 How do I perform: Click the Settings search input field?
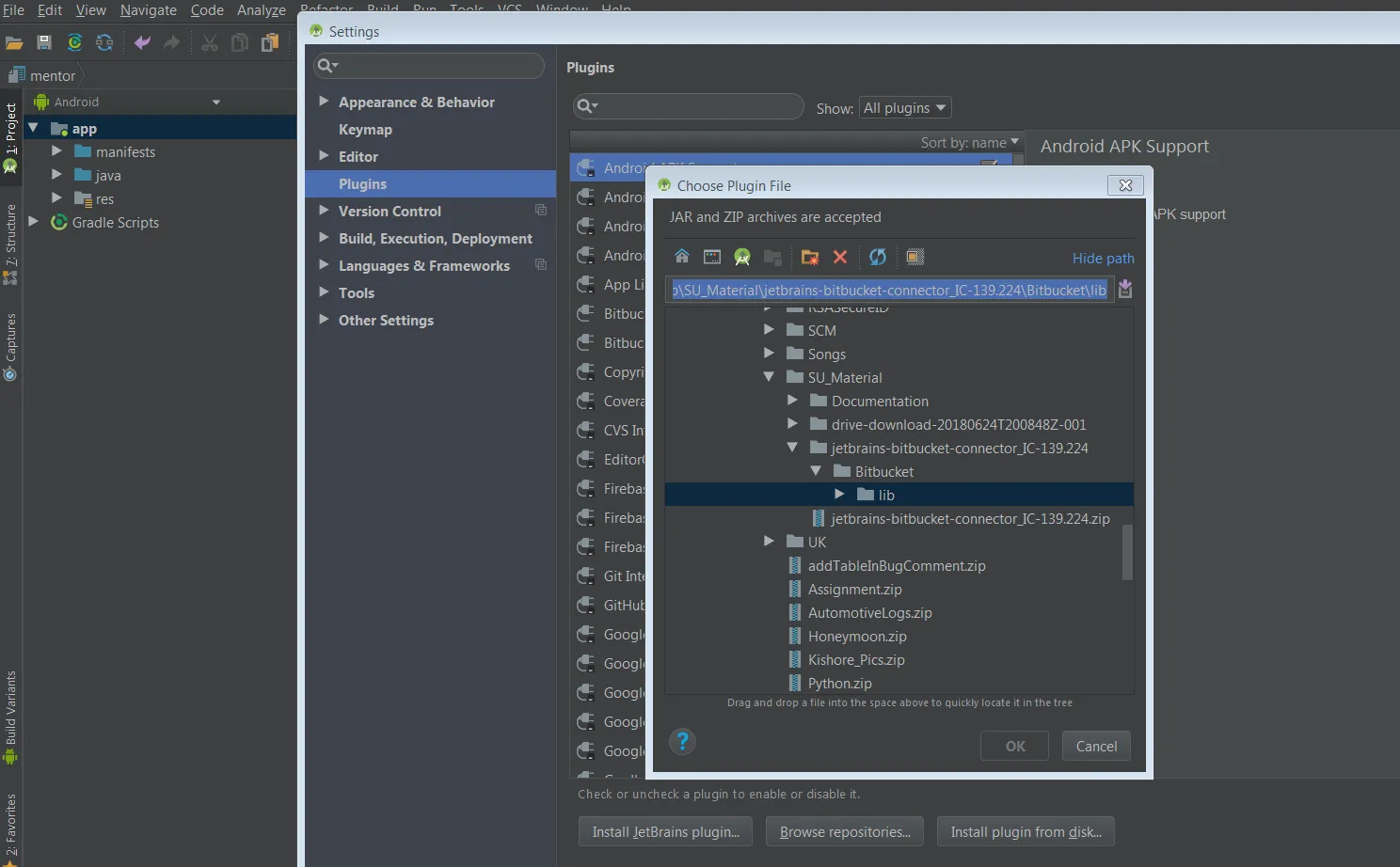(x=429, y=66)
